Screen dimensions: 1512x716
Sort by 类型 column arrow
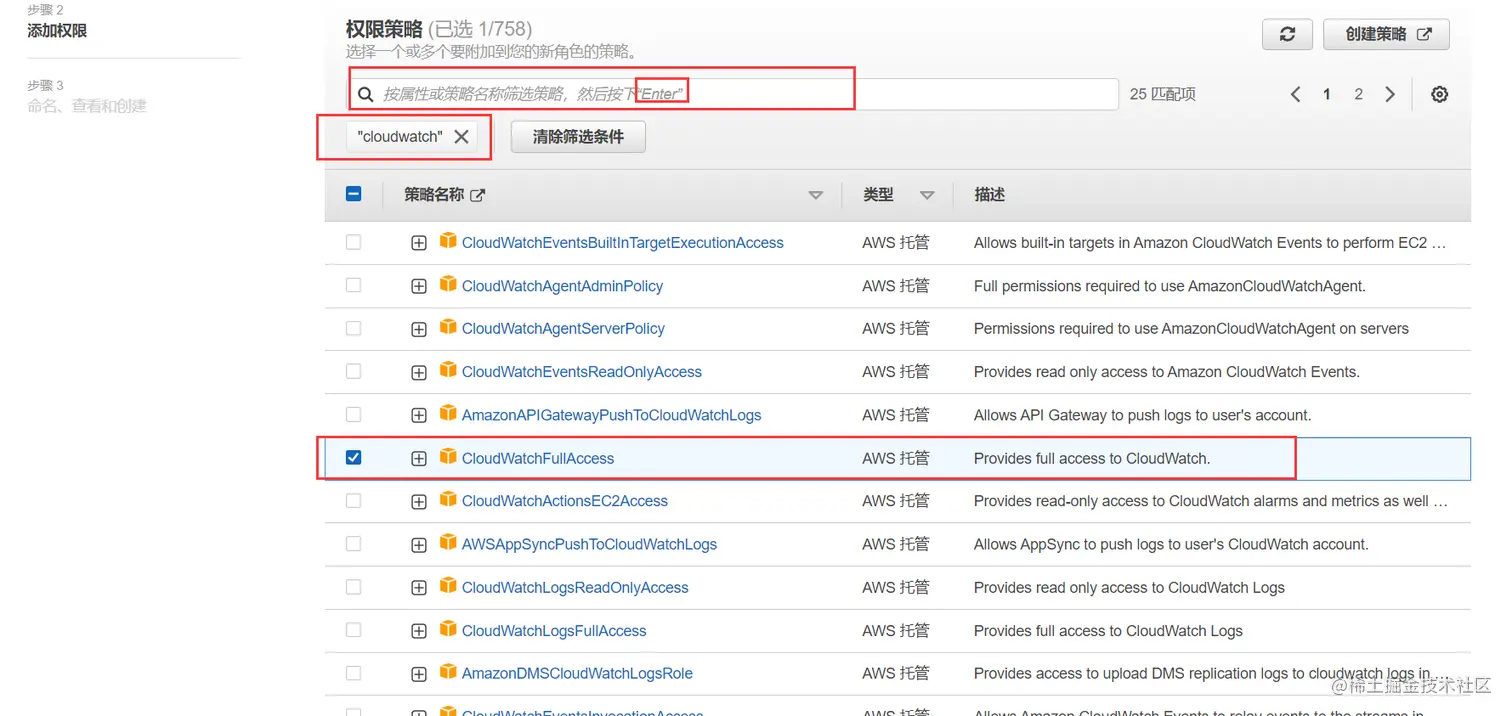[927, 196]
